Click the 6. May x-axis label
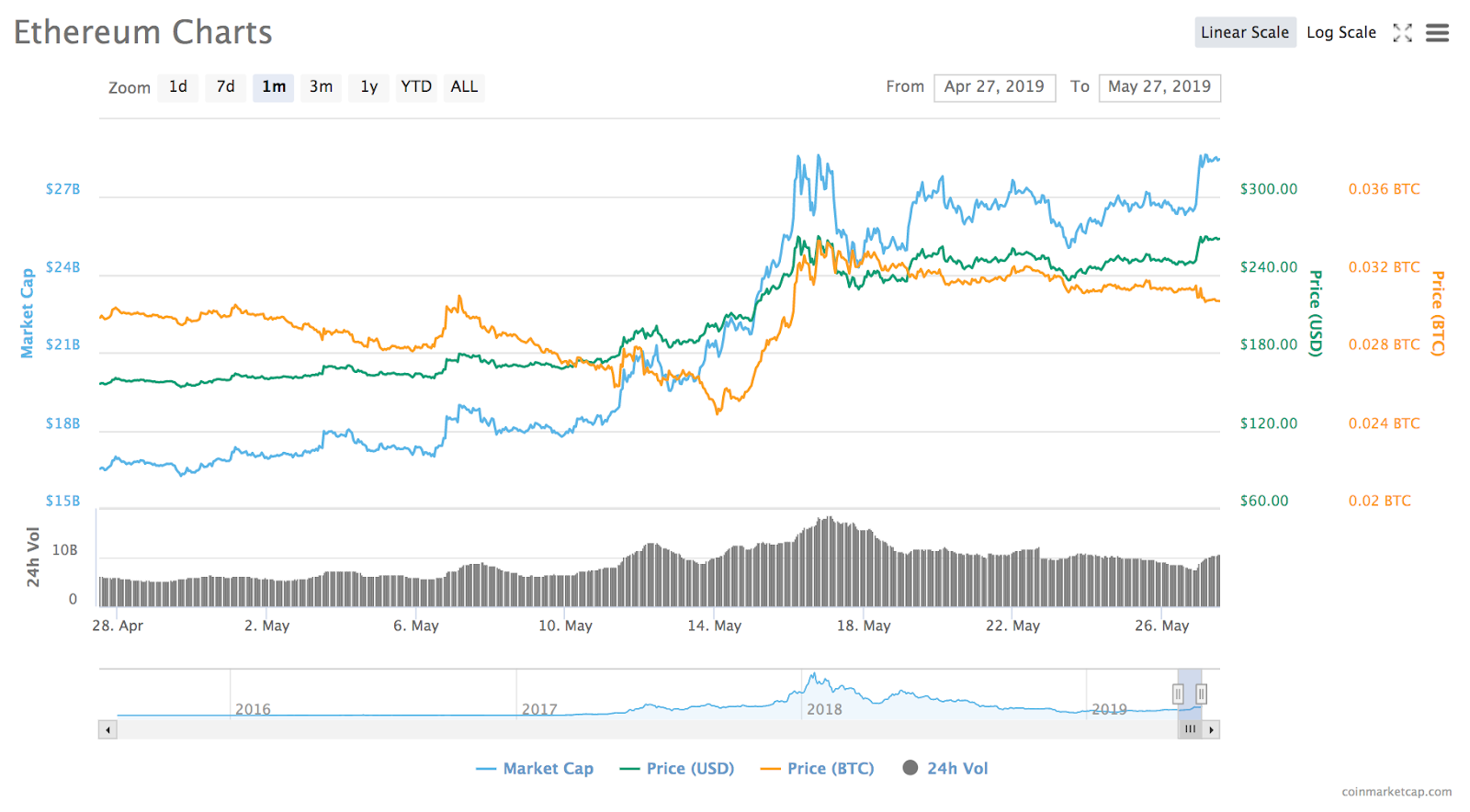This screenshot has width=1470, height=812. 416,626
